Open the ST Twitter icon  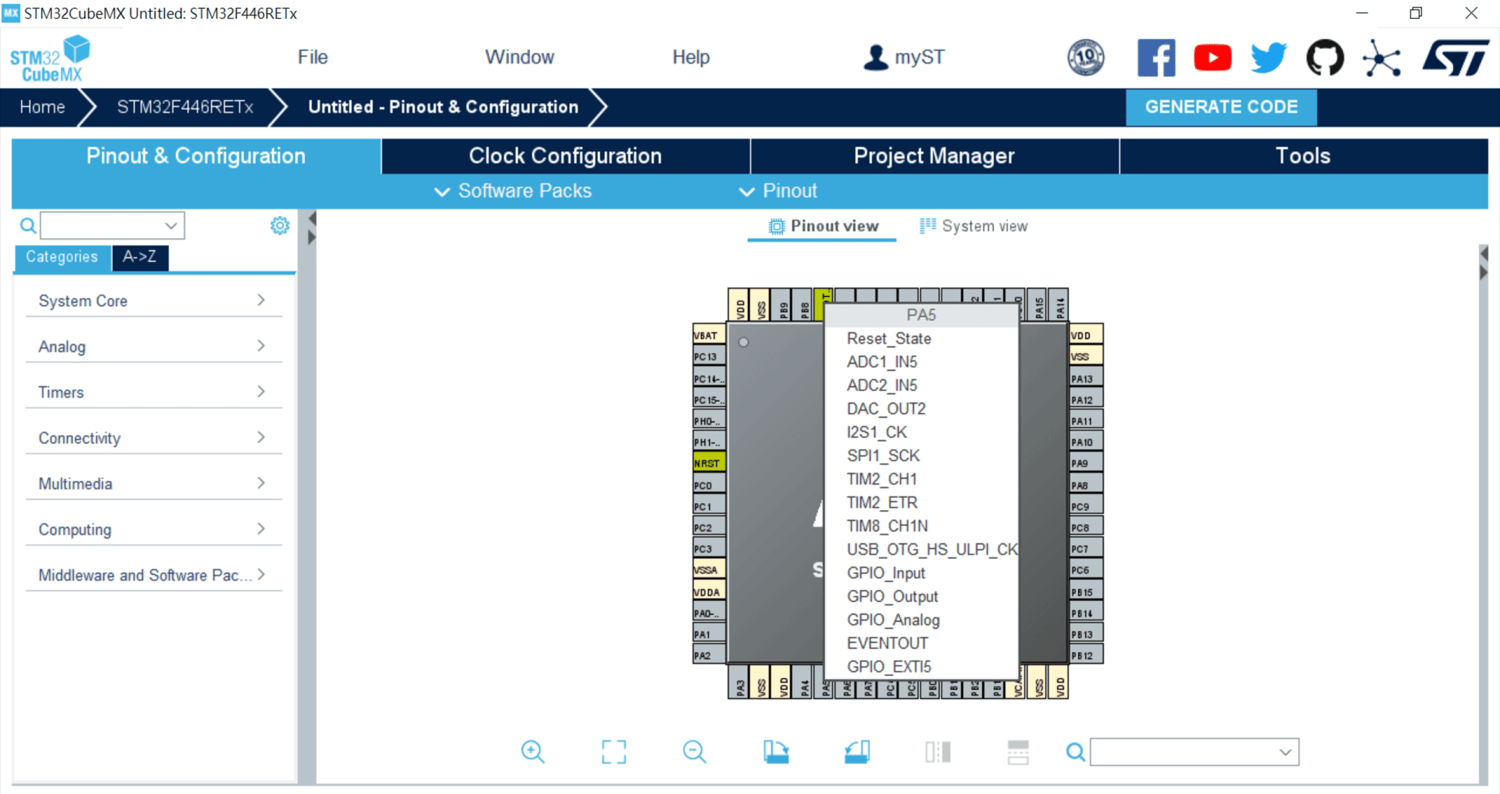click(x=1269, y=58)
